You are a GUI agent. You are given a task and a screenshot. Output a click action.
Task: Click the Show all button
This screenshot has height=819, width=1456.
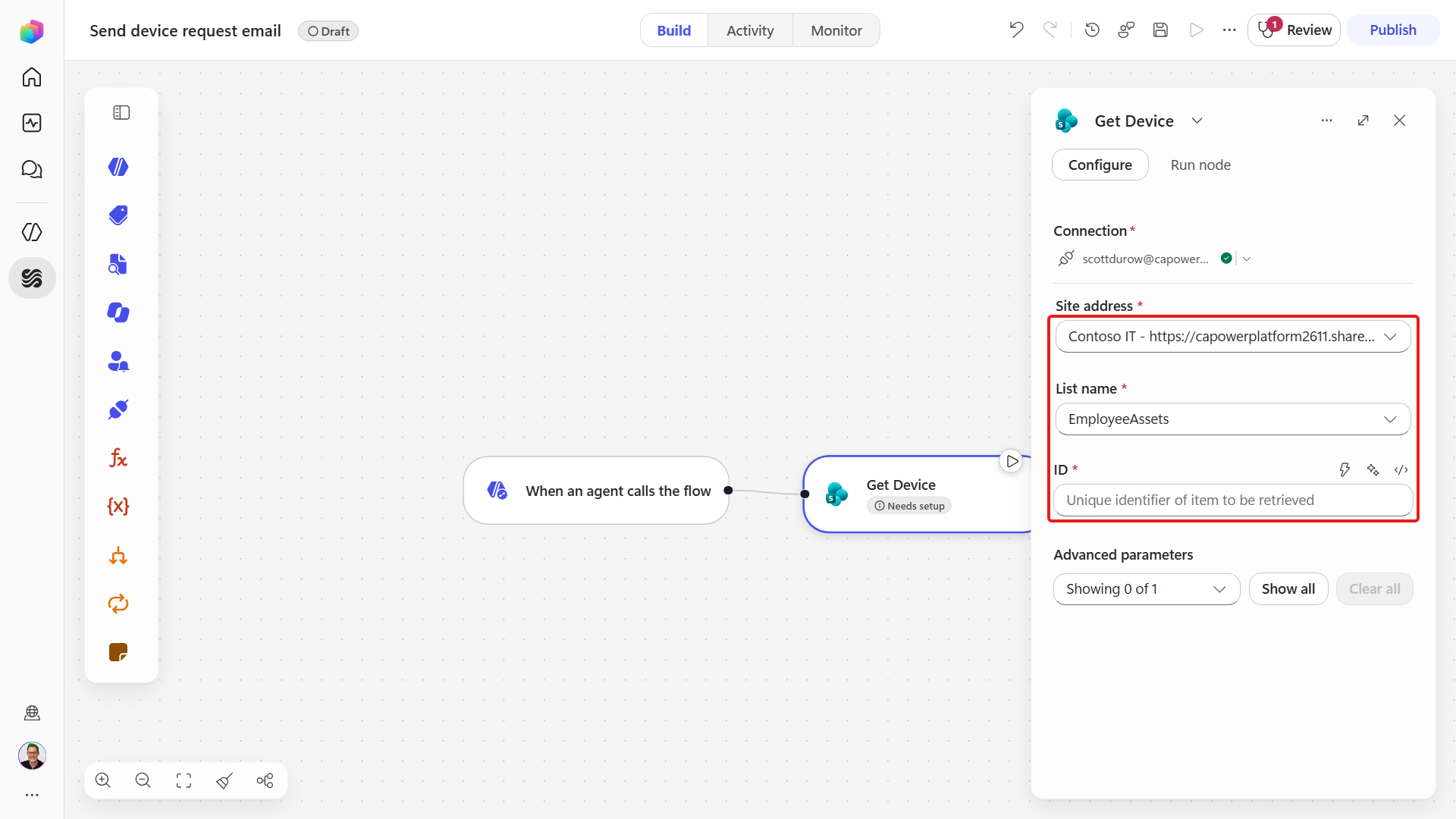(x=1288, y=589)
